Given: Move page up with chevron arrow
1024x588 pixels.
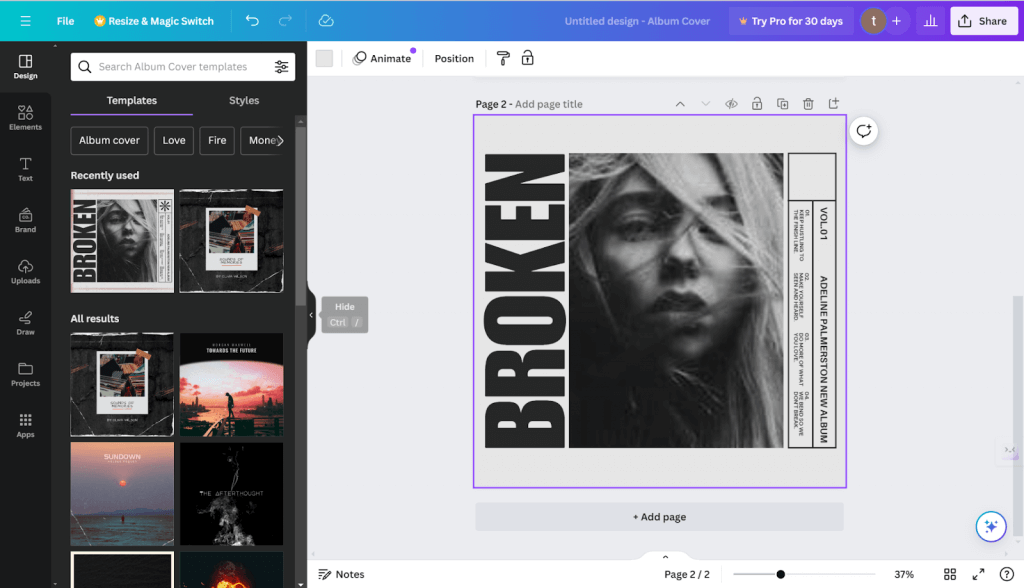Looking at the screenshot, I should (x=680, y=104).
